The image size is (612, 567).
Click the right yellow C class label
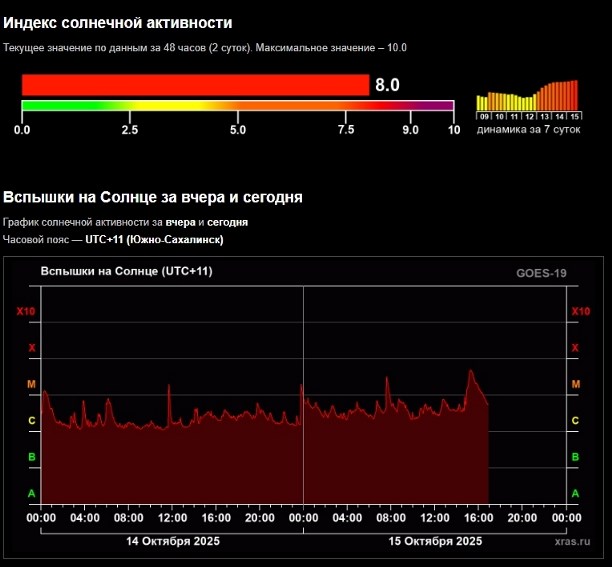click(575, 421)
